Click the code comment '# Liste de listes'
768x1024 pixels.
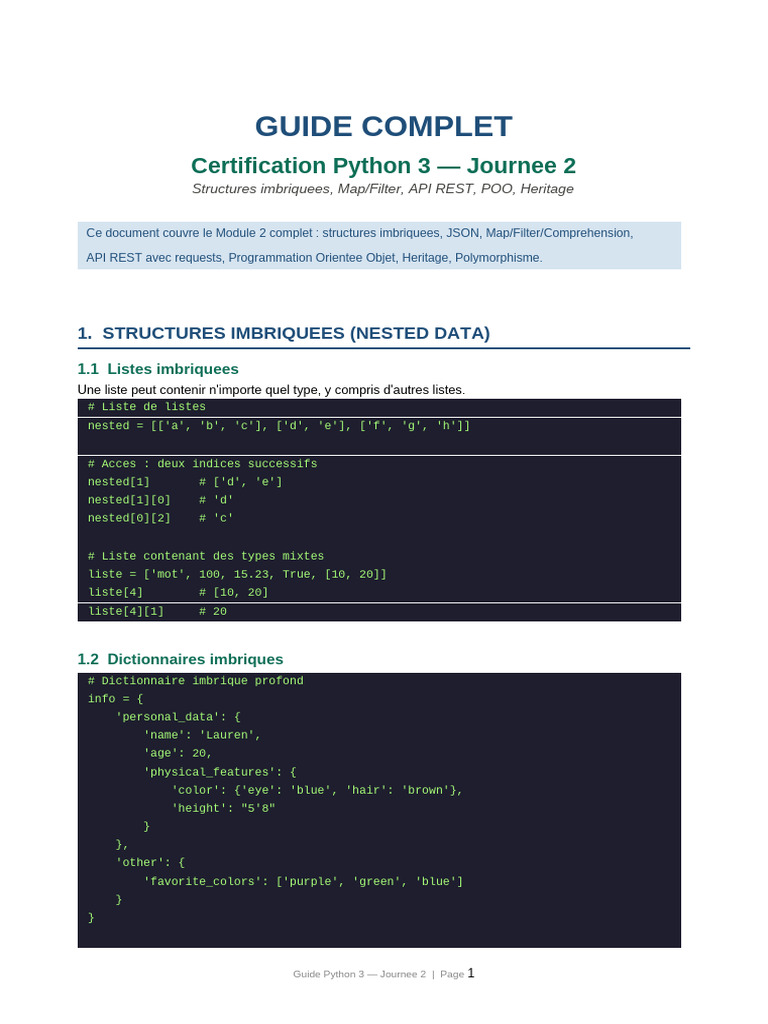coord(147,407)
